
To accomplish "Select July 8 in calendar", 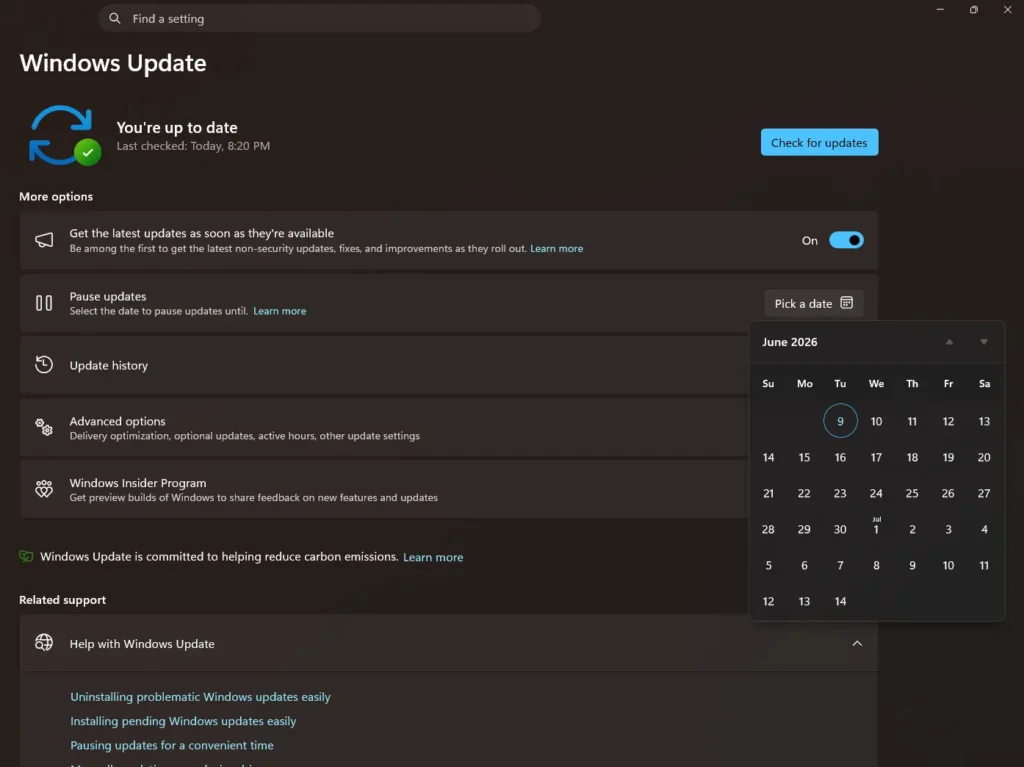I will (876, 565).
